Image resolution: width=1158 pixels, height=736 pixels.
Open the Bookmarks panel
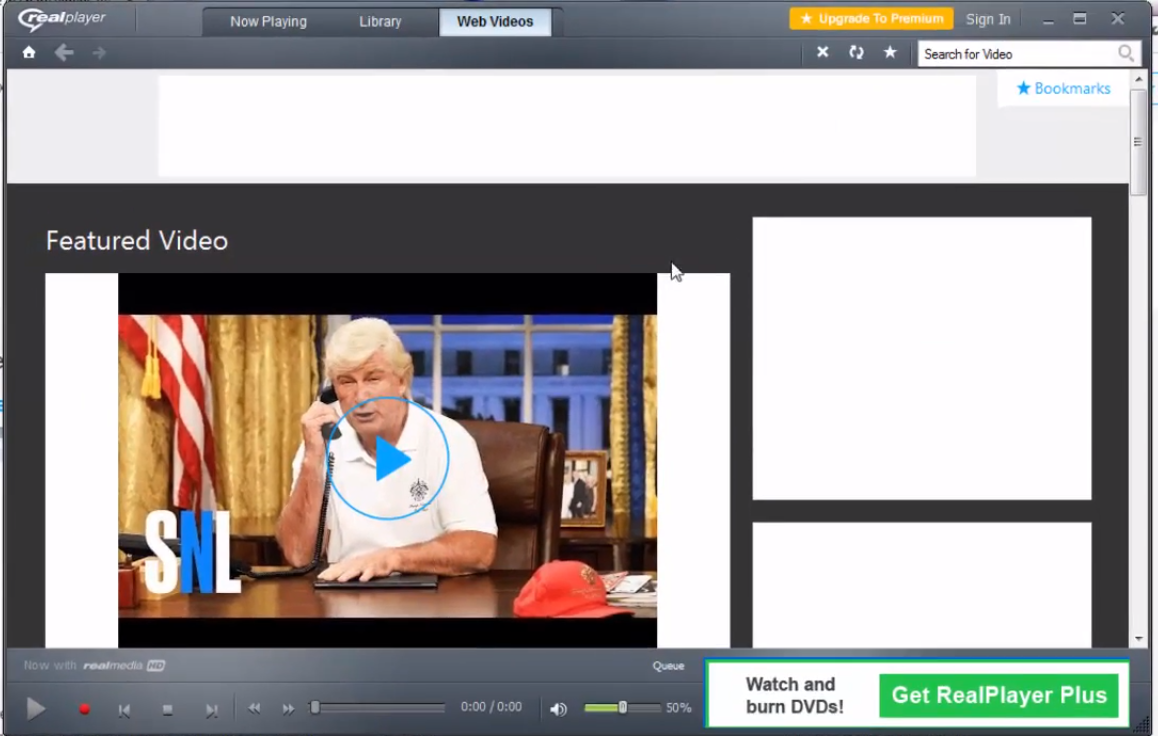point(1063,89)
